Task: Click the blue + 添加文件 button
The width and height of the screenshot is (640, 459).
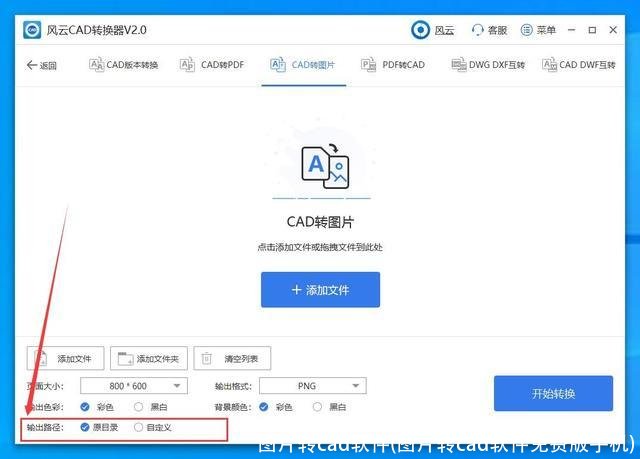Action: [320, 290]
